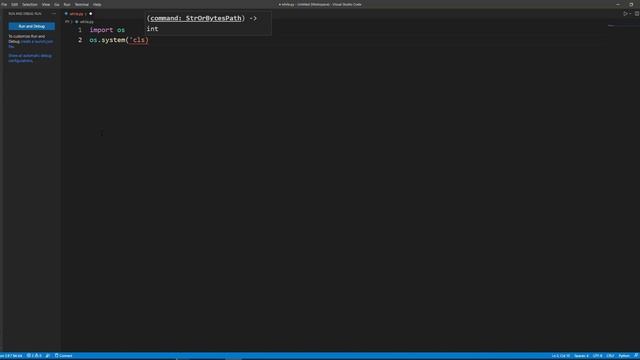640x360 pixels.
Task: Open the Terminal menu
Action: [x=82, y=4]
